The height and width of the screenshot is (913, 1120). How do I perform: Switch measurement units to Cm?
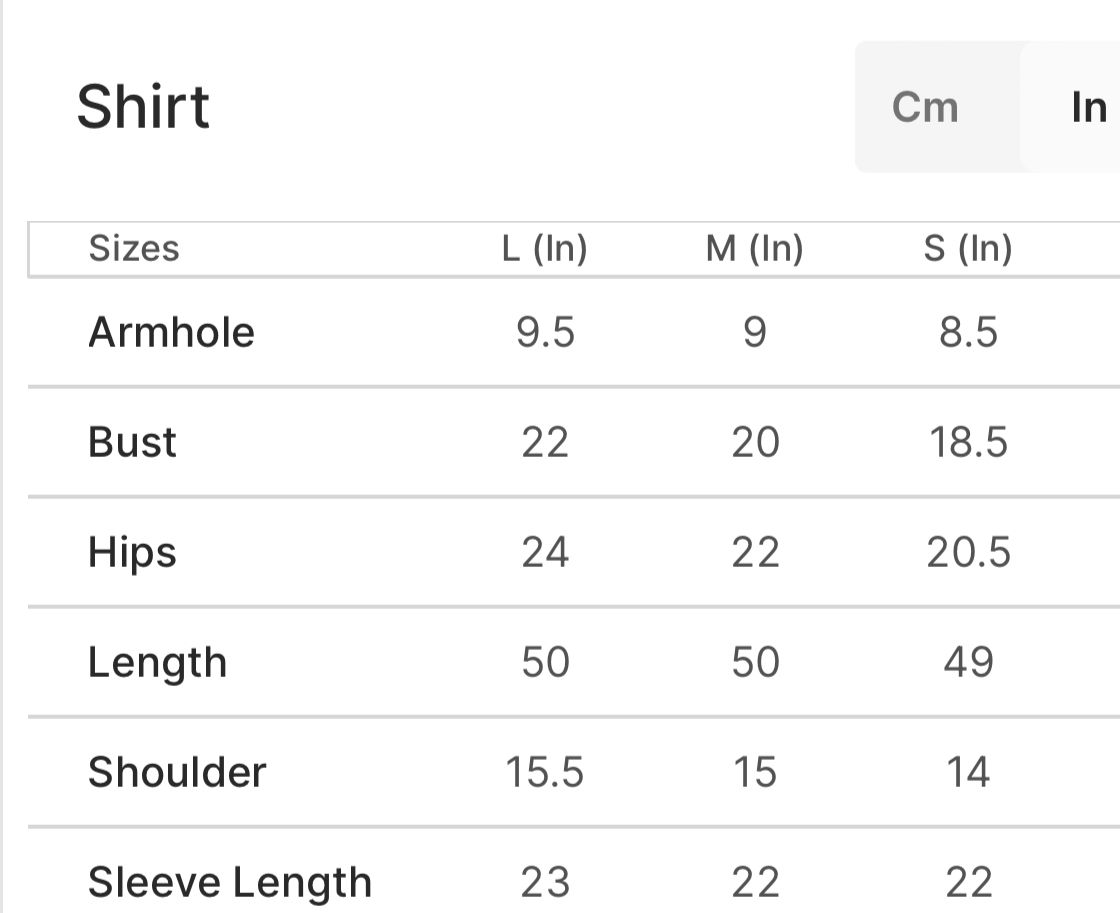(x=925, y=107)
